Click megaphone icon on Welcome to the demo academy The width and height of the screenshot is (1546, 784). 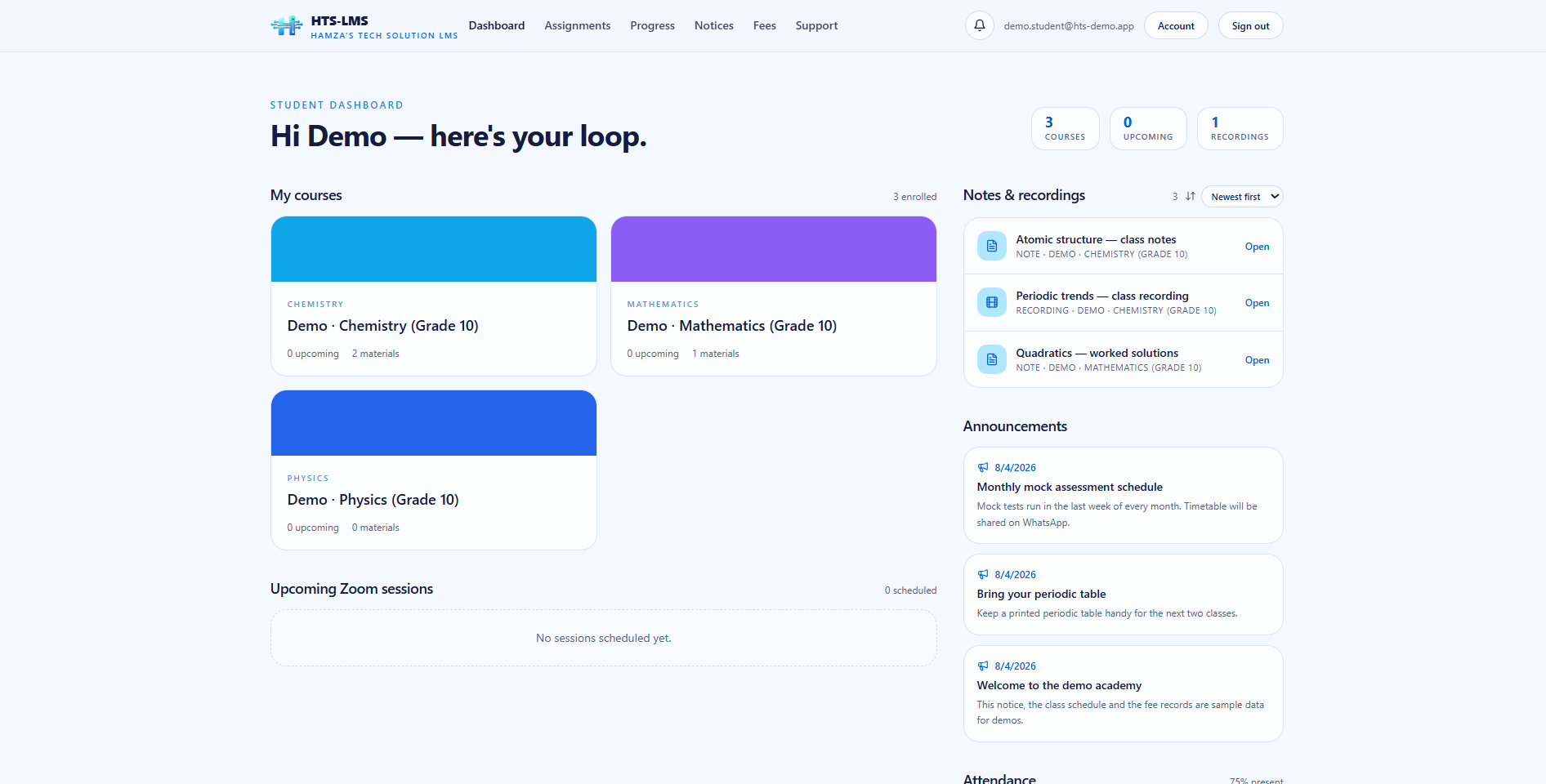pos(983,666)
